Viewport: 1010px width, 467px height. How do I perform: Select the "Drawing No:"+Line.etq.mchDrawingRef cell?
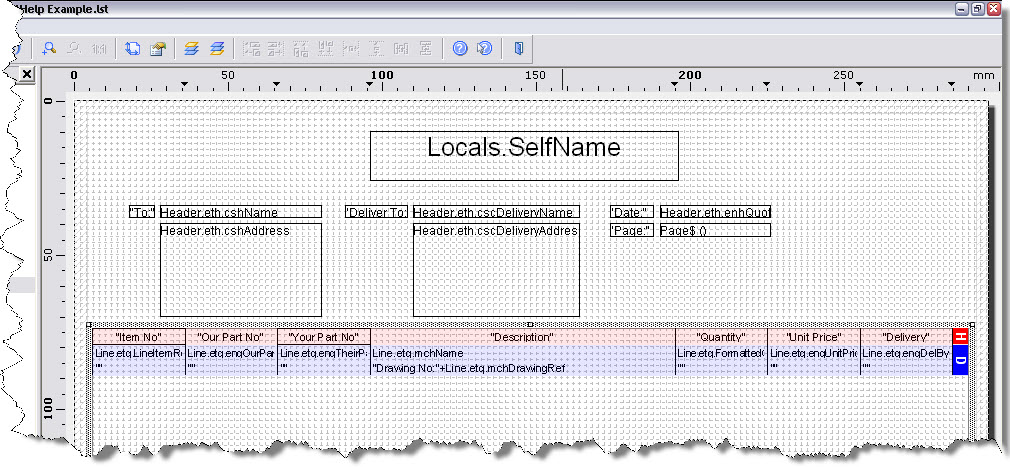[523, 368]
